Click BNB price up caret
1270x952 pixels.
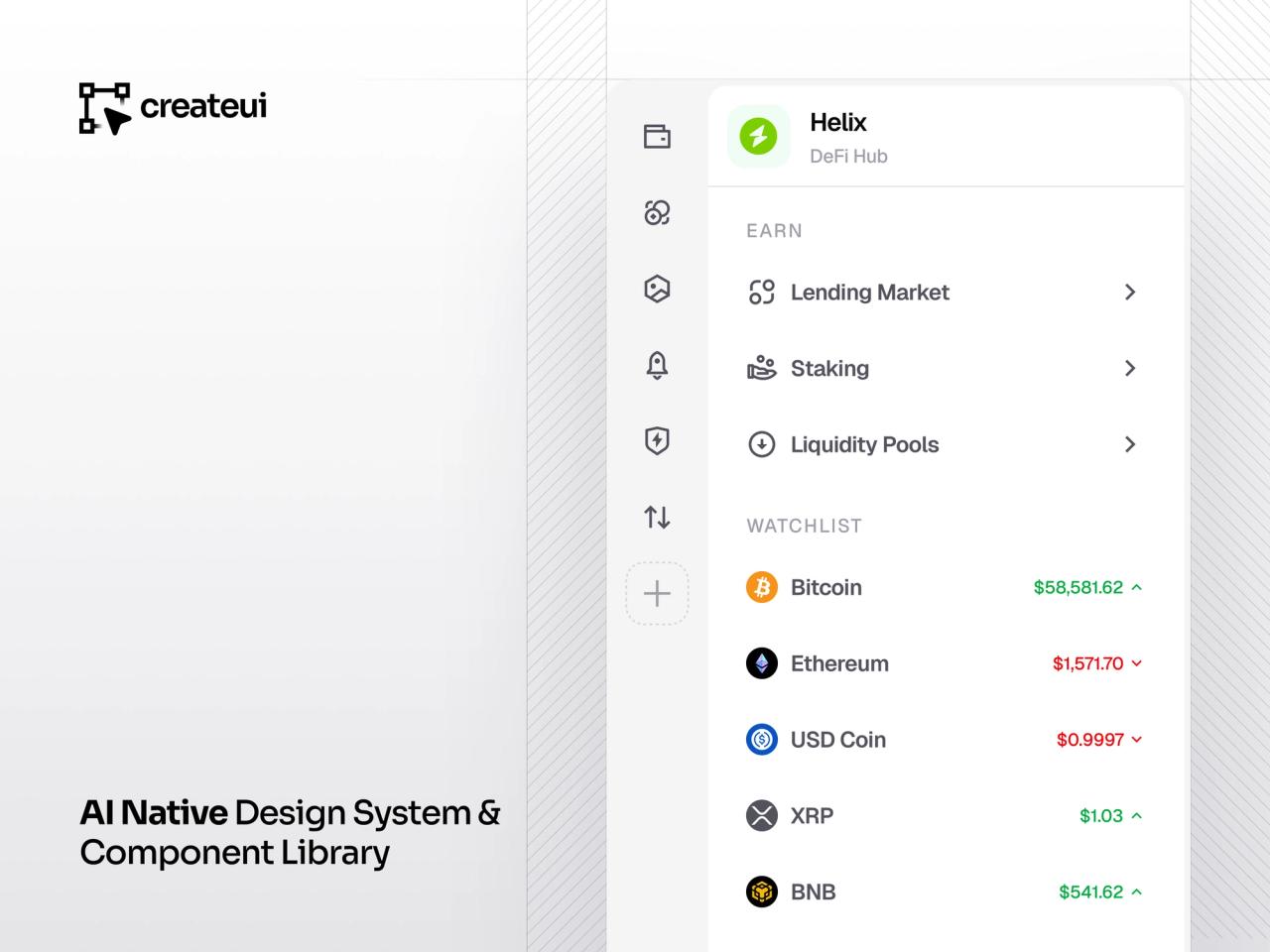(1137, 892)
